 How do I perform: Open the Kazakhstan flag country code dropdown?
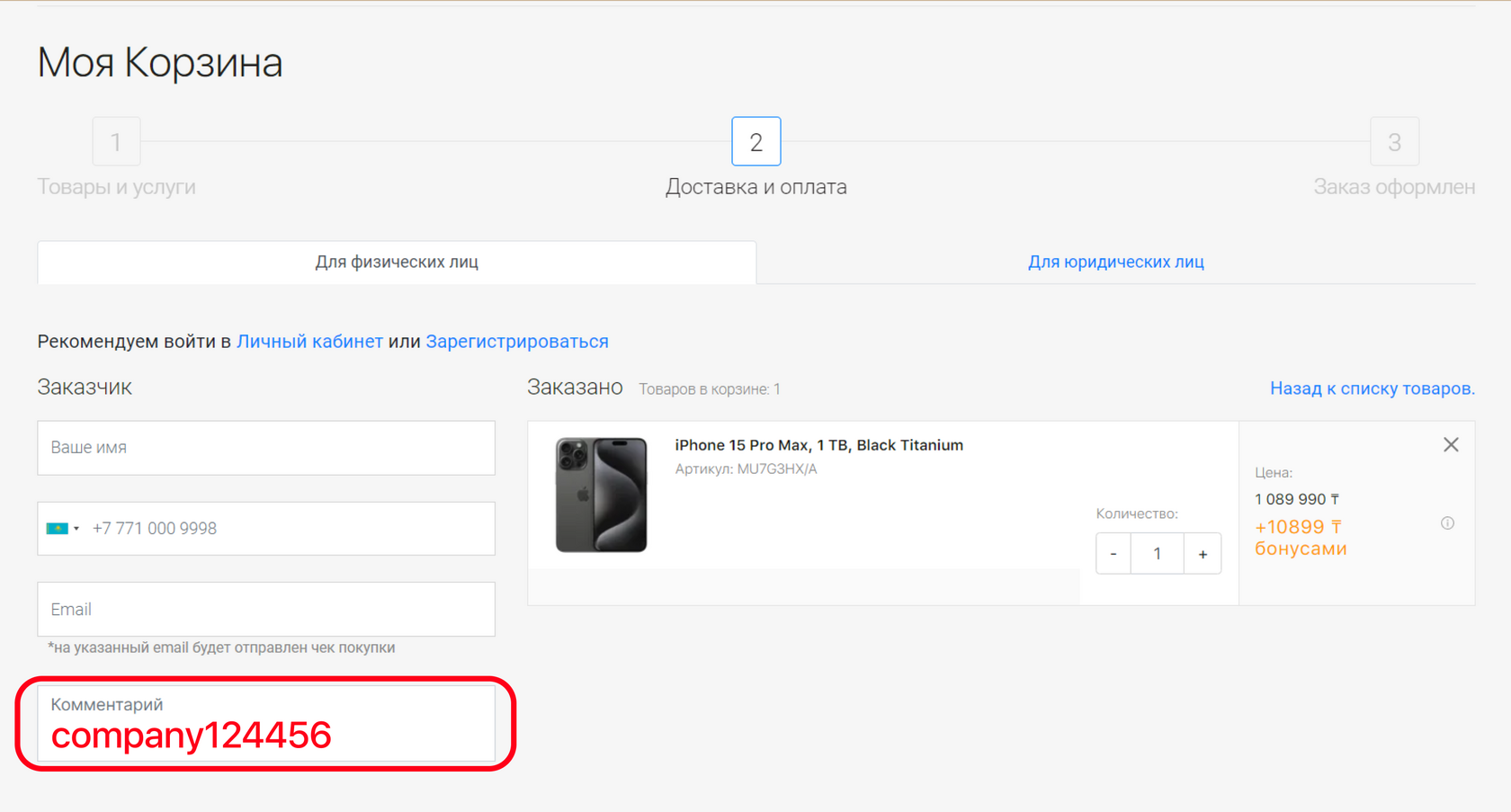pos(63,529)
